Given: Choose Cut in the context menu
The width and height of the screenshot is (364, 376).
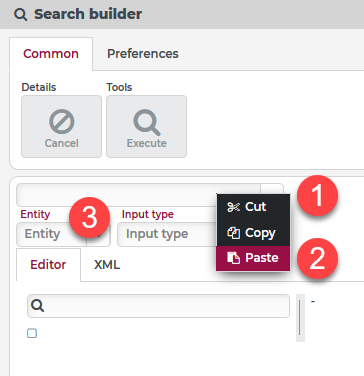Looking at the screenshot, I should click(253, 207).
